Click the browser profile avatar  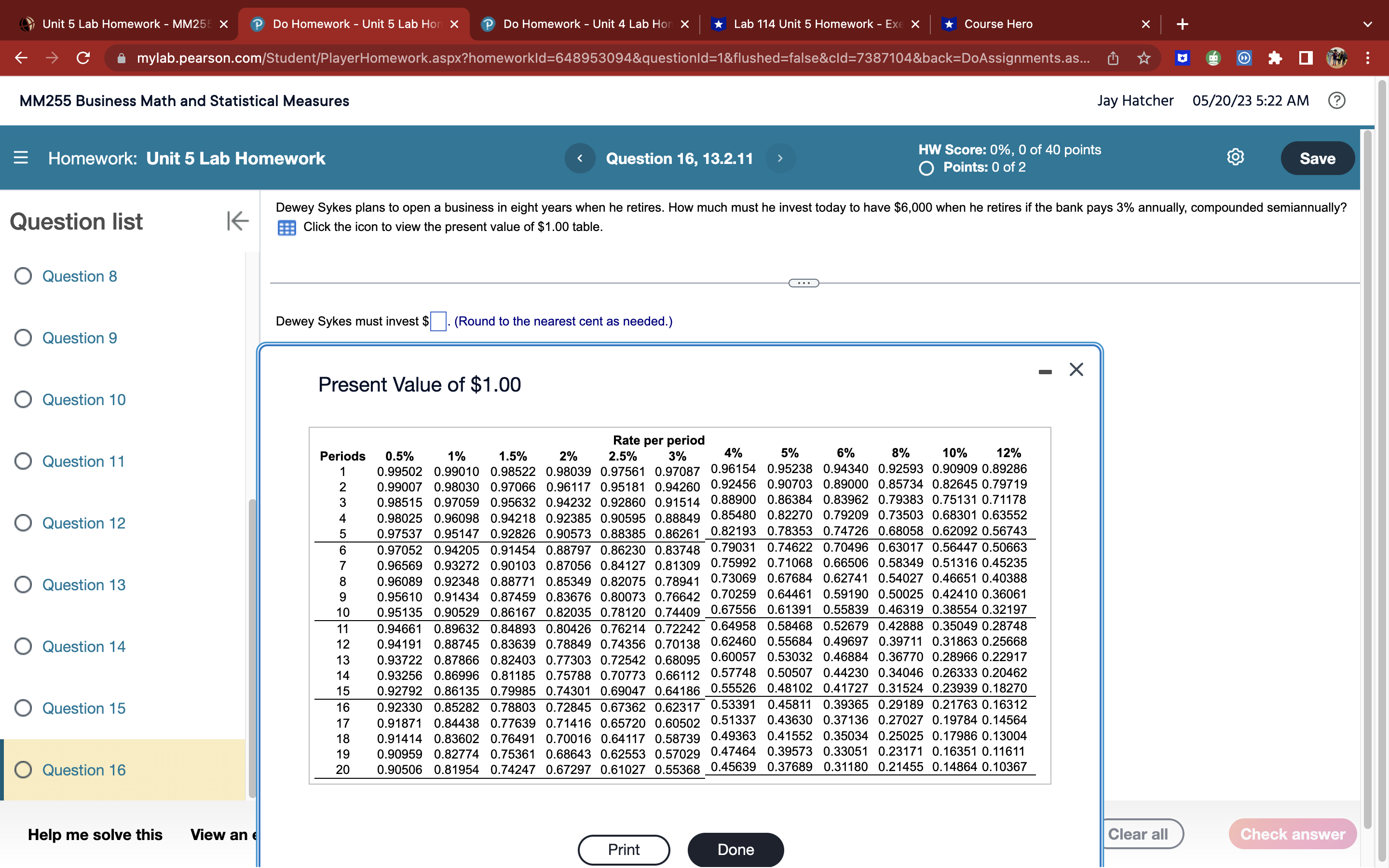click(x=1338, y=58)
